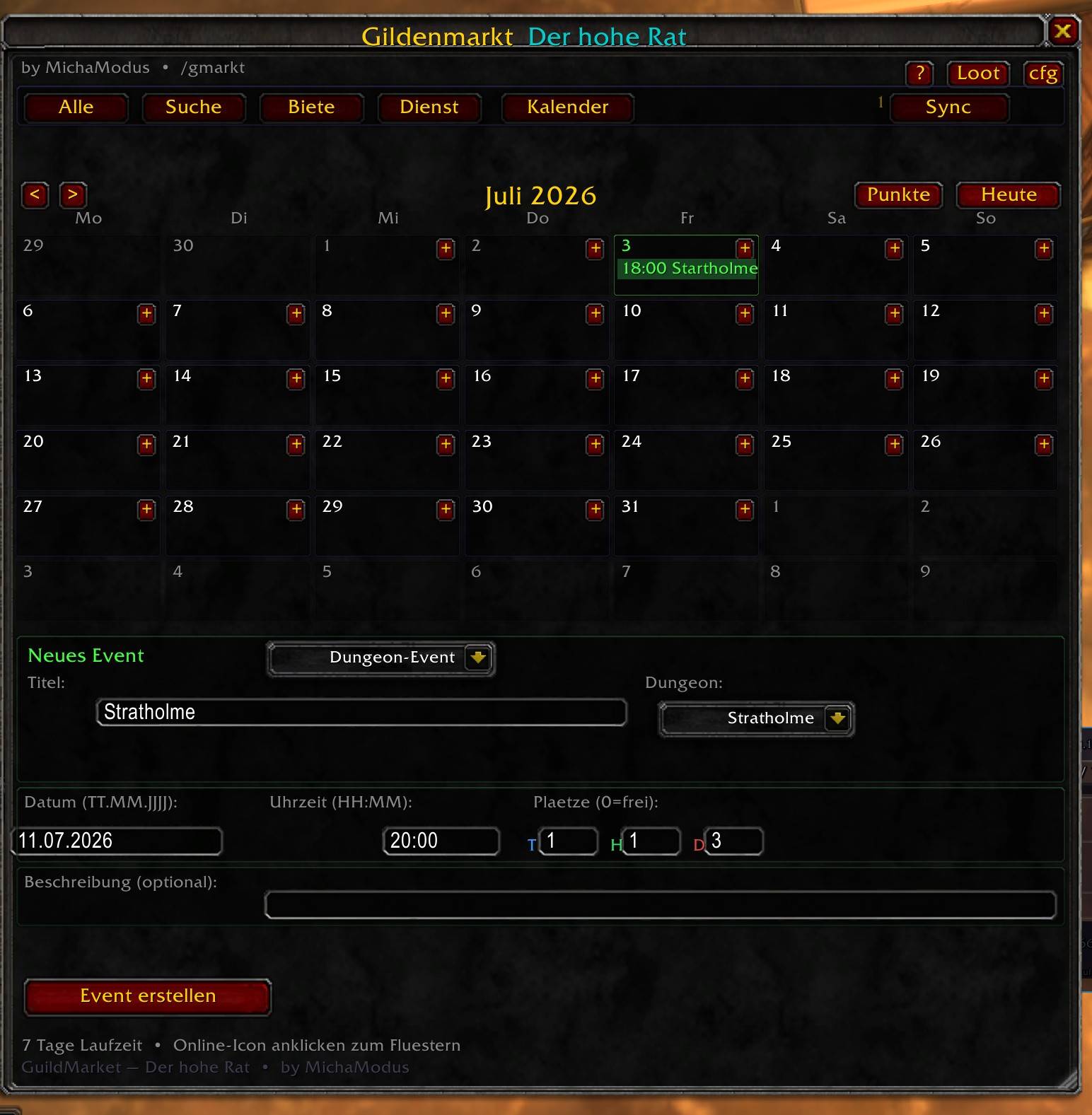Switch to the Biete tab
This screenshot has height=1115, width=1092.
[312, 107]
